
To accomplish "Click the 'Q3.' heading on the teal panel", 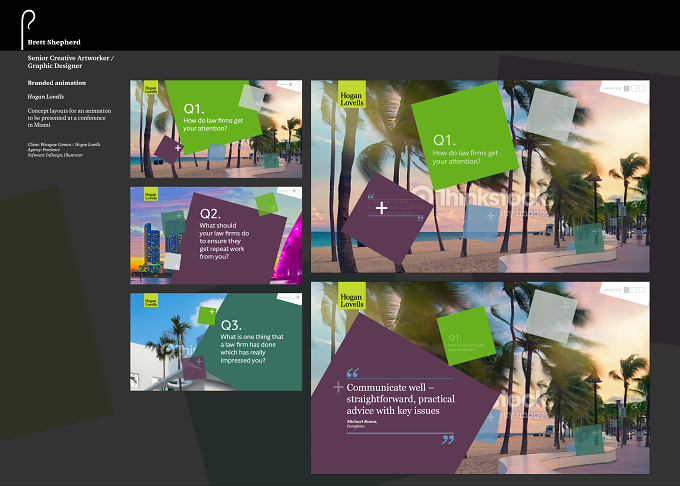I will point(231,325).
